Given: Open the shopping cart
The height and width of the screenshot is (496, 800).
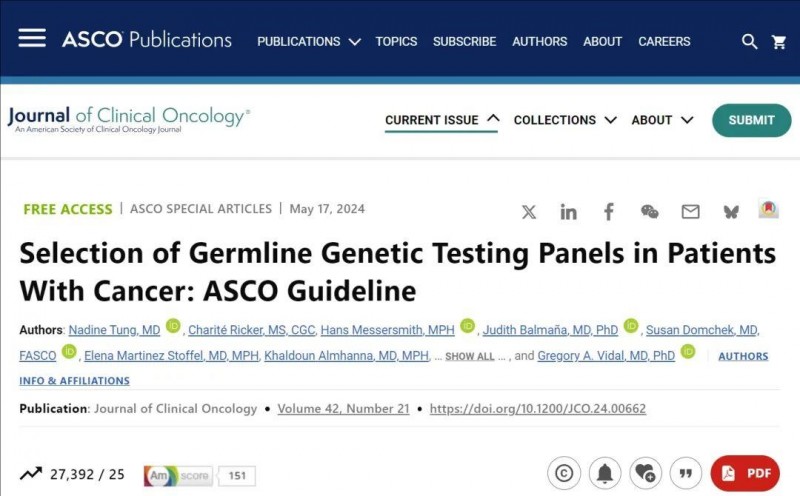Looking at the screenshot, I should pos(779,42).
